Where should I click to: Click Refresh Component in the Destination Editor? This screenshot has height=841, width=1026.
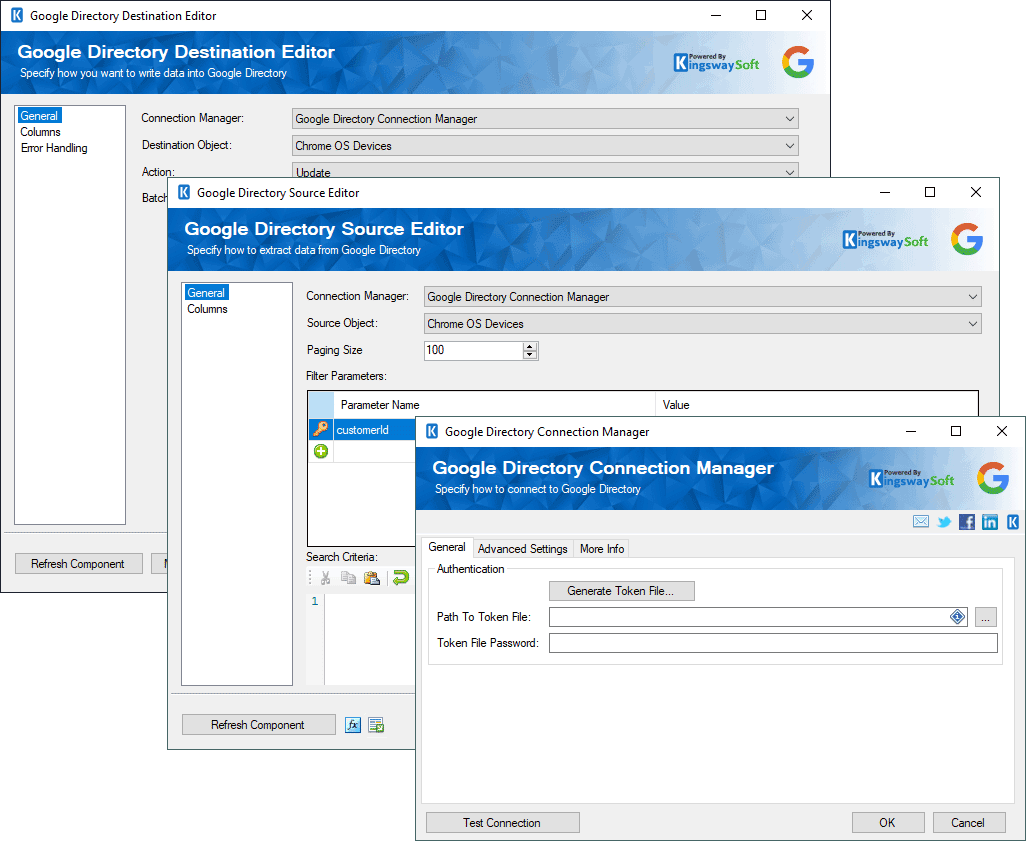pos(78,564)
